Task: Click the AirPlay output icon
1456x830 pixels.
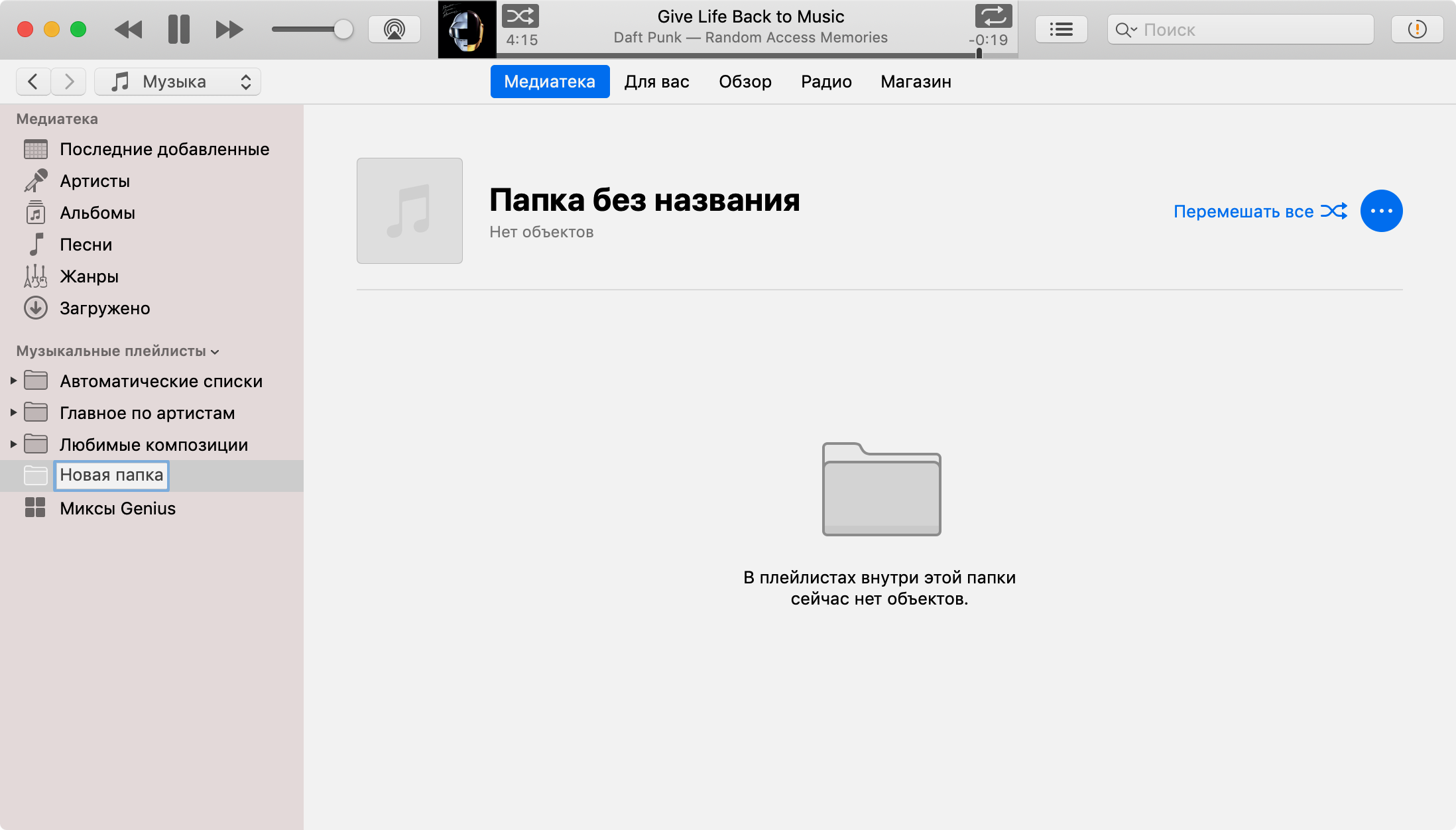Action: pos(394,29)
